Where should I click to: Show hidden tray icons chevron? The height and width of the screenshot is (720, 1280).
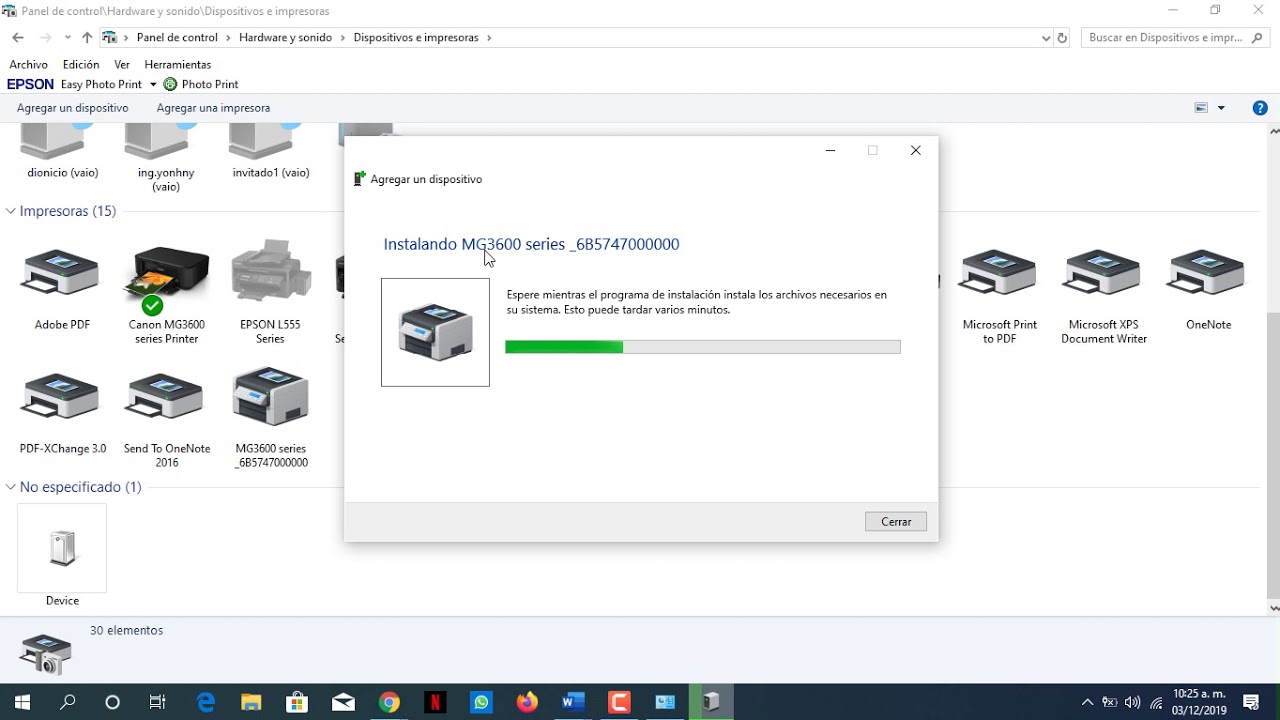pos(1087,702)
